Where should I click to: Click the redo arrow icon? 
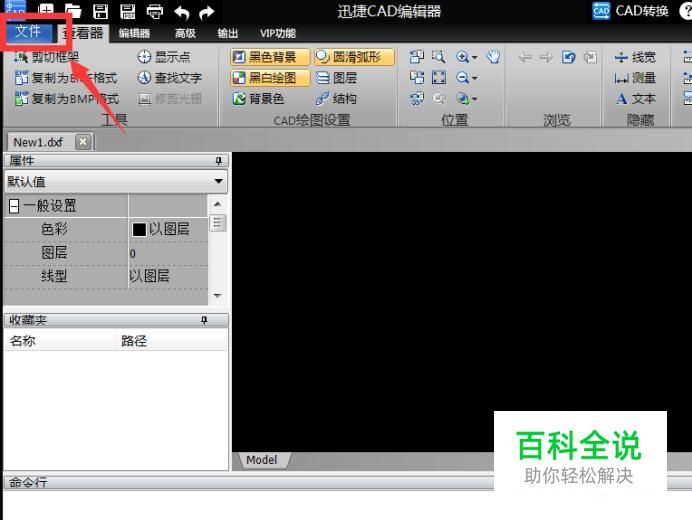tap(207, 12)
